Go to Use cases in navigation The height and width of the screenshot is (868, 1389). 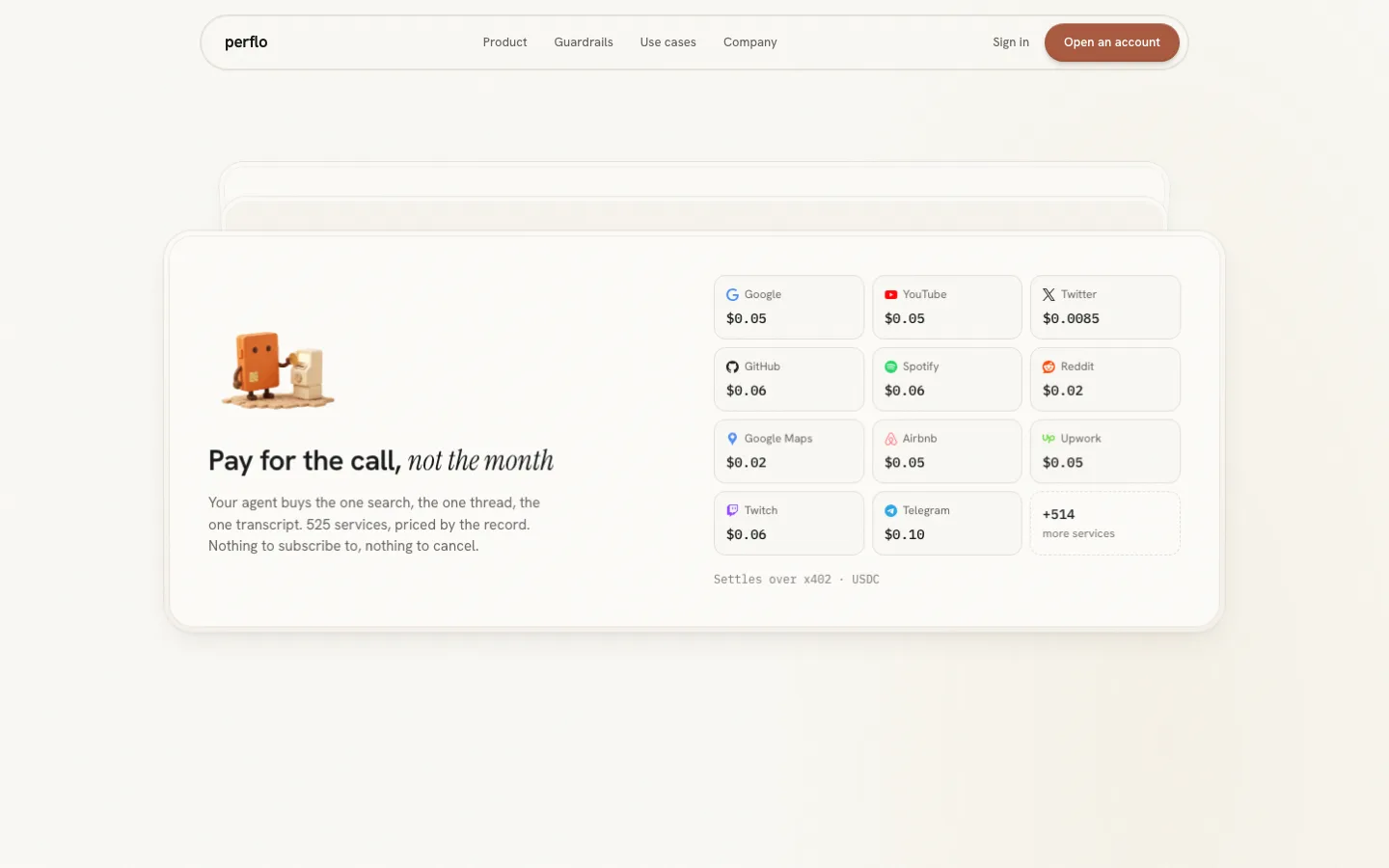coord(667,42)
